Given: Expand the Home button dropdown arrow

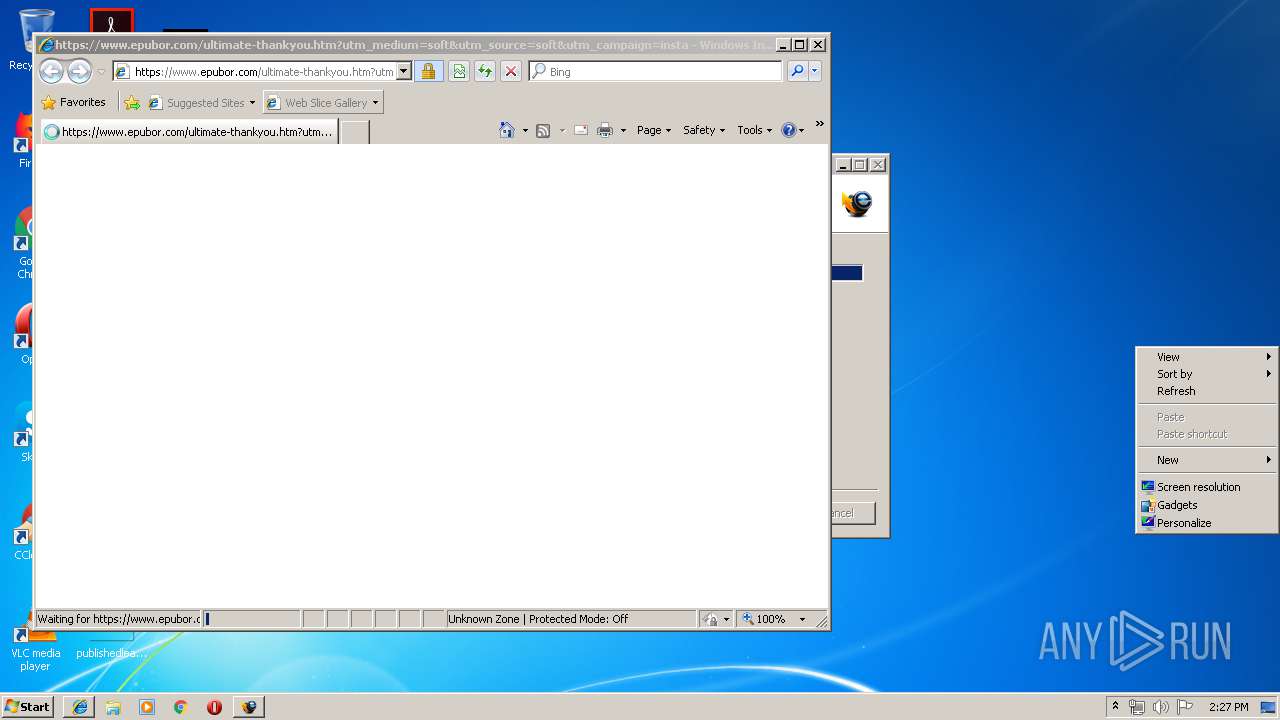Looking at the screenshot, I should pos(525,130).
